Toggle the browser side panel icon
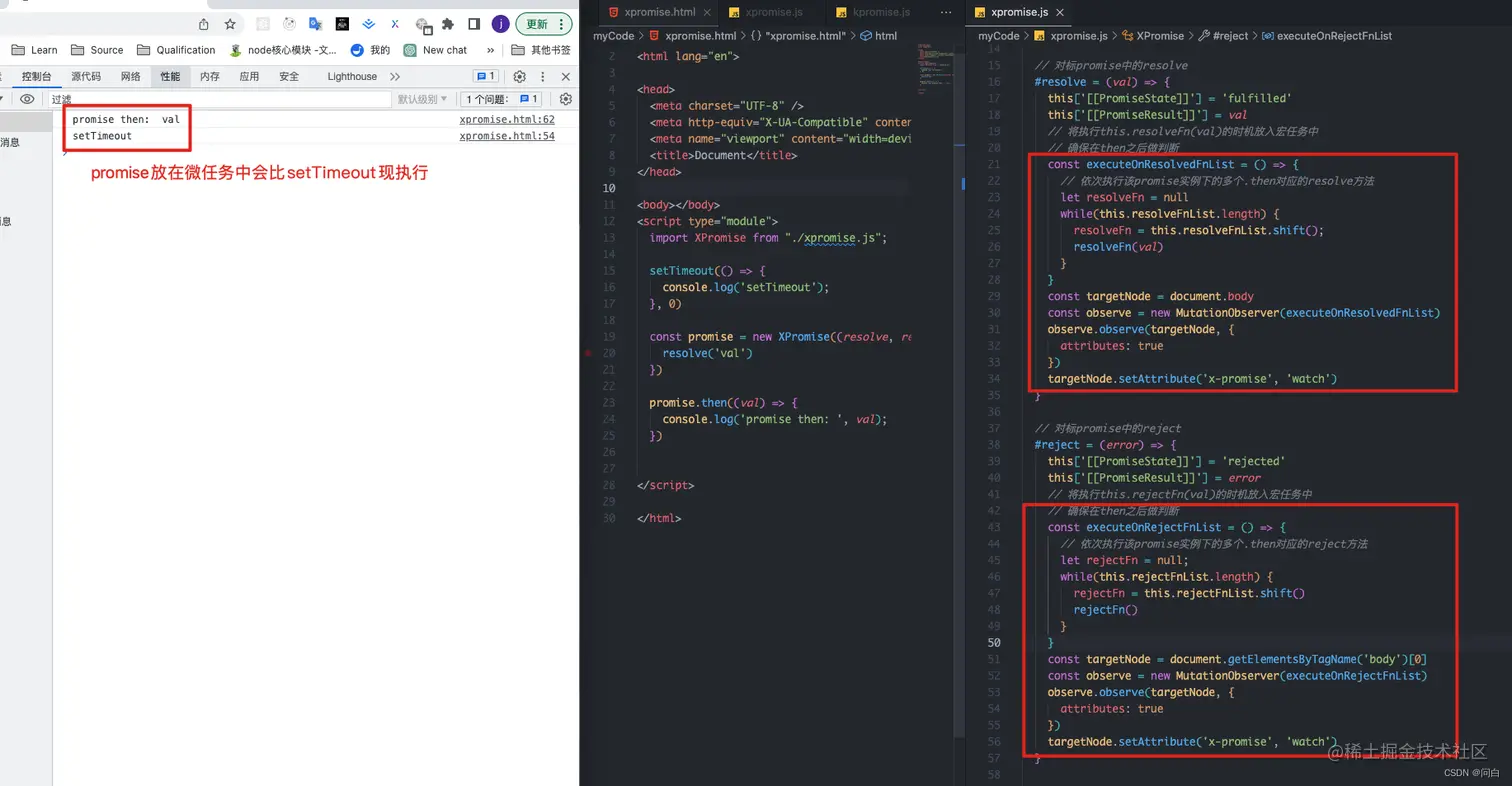 click(x=474, y=24)
